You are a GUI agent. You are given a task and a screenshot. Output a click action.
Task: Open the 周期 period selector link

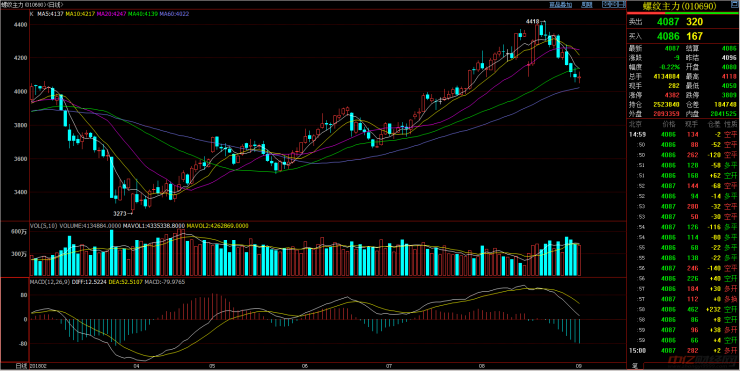[587, 5]
